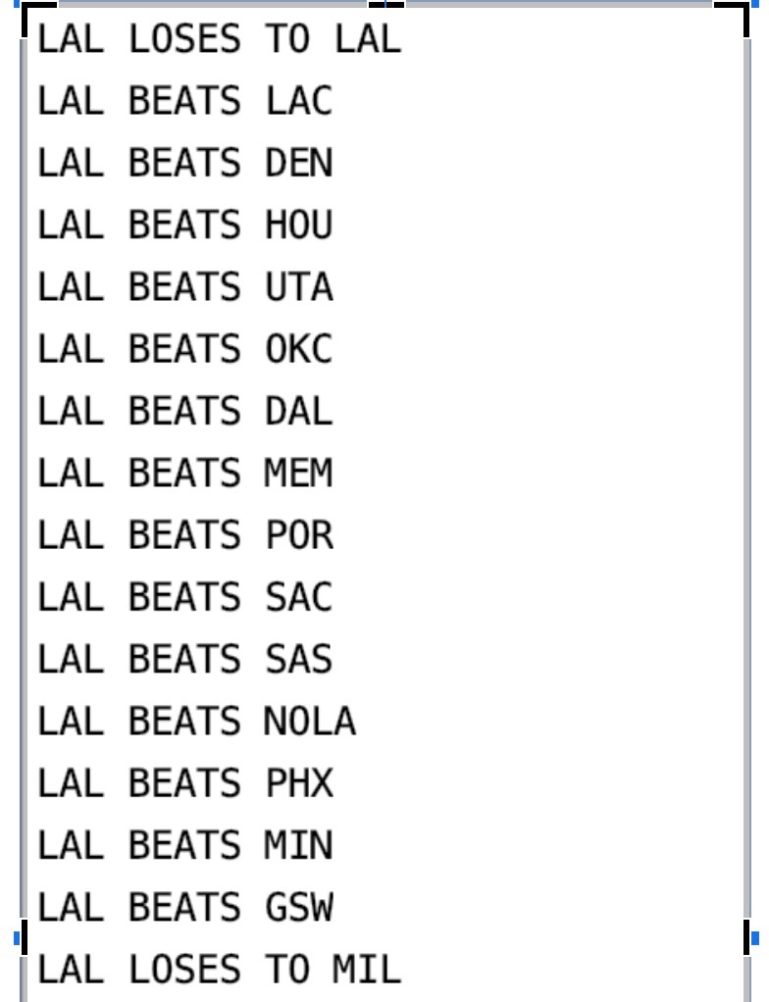Click the right side edge handle

click(x=748, y=937)
